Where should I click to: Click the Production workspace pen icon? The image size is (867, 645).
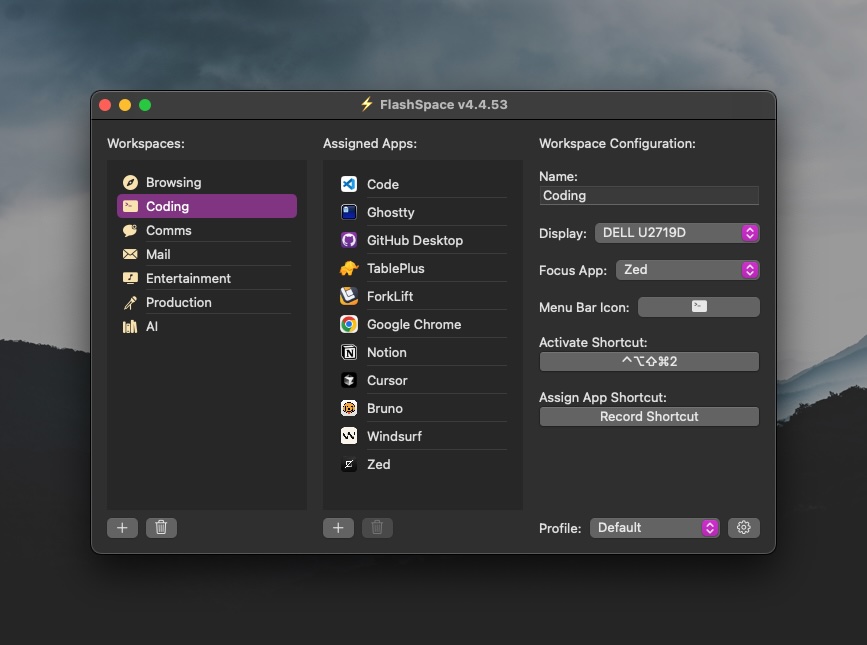tap(130, 302)
